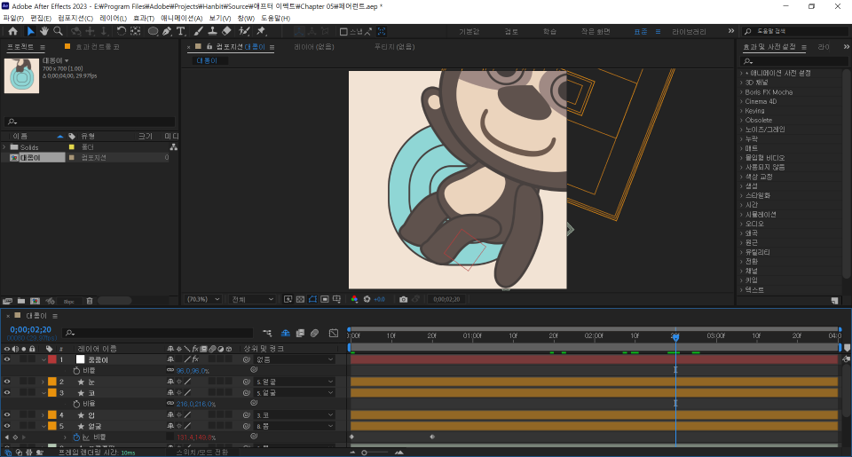Open the graph editor icon
The image size is (852, 457).
coord(334,333)
